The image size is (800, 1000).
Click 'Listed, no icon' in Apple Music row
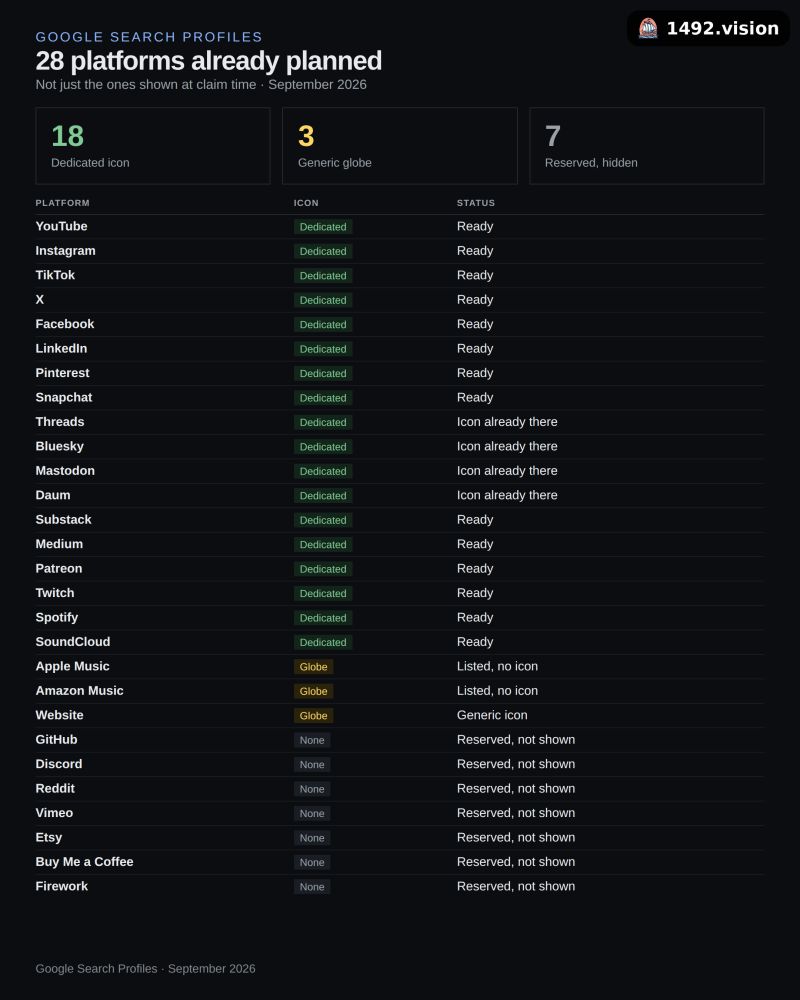(497, 666)
